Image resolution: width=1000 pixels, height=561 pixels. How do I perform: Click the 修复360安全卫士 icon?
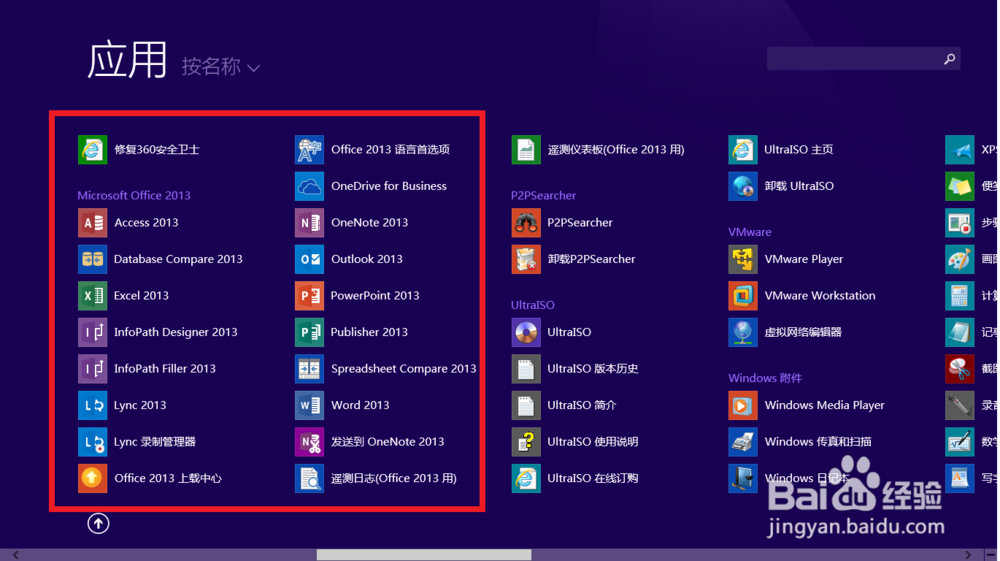[92, 149]
